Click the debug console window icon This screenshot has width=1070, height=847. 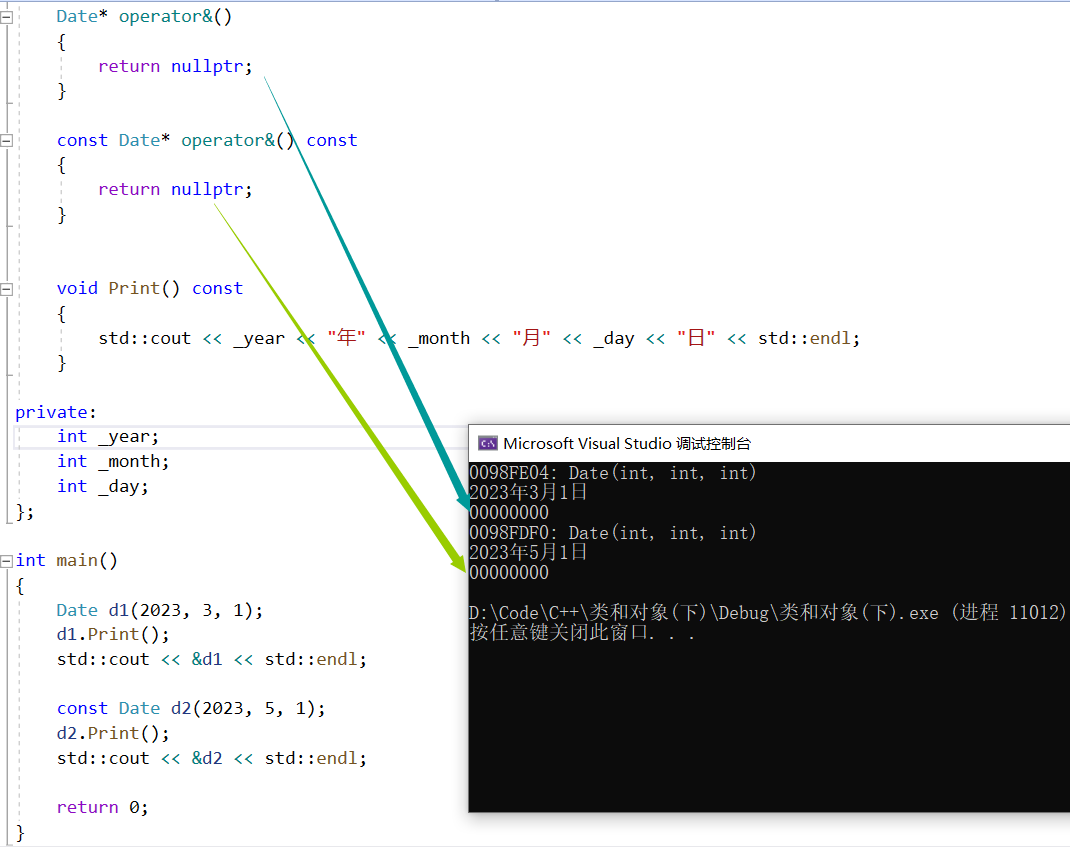pos(487,444)
